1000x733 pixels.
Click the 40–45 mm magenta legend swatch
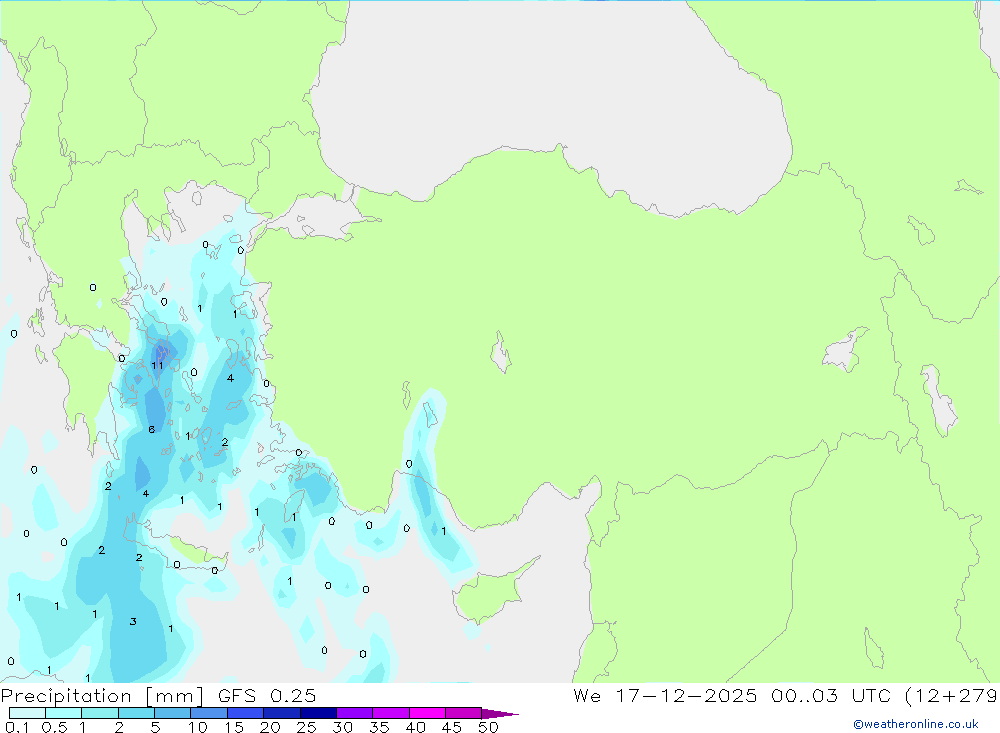click(x=427, y=713)
